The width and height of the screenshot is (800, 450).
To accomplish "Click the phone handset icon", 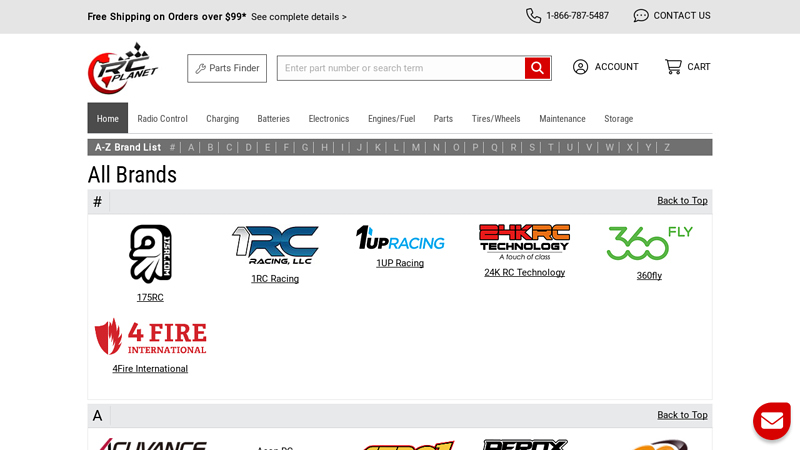I will point(533,16).
